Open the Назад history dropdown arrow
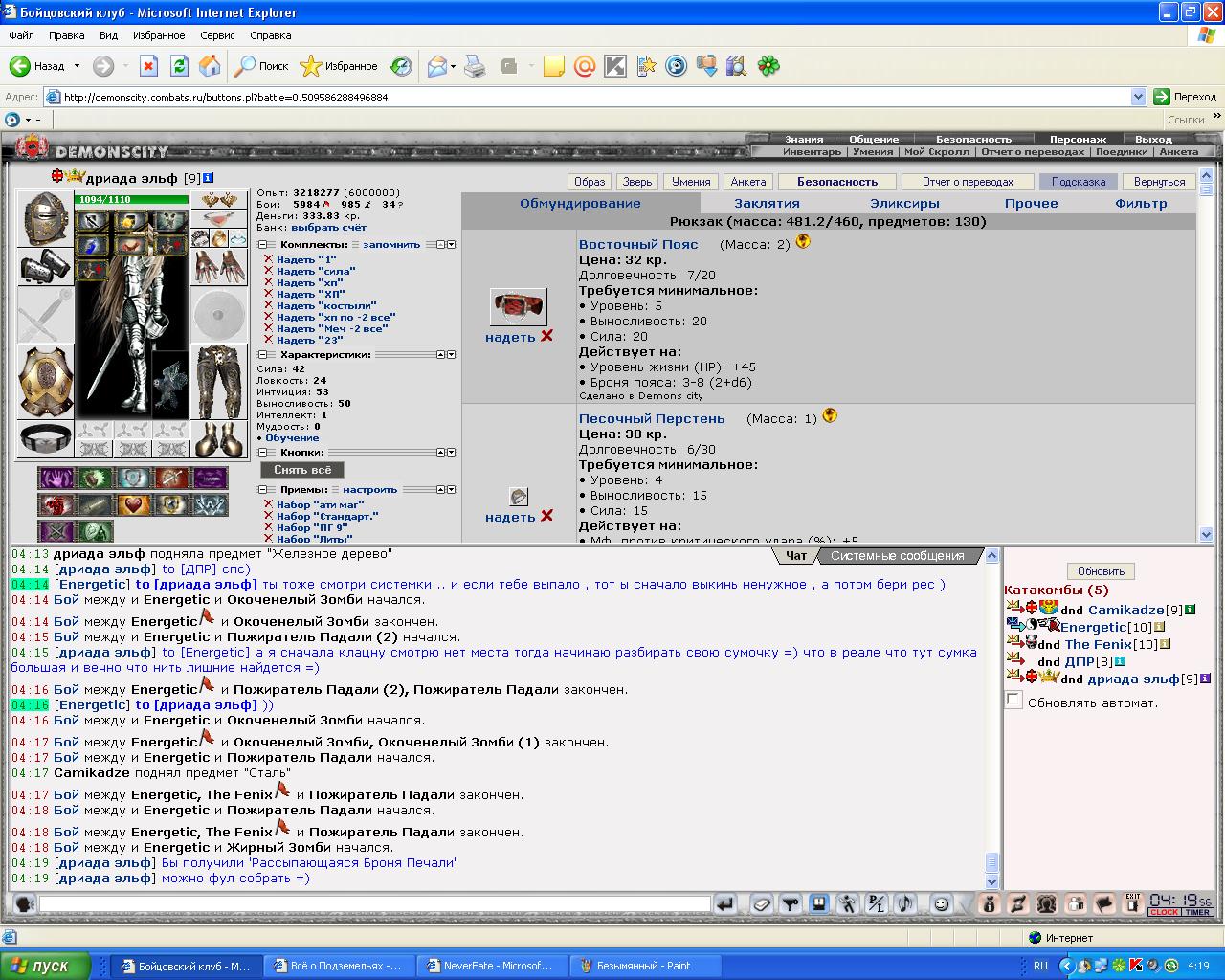Image resolution: width=1225 pixels, height=980 pixels. click(x=75, y=66)
